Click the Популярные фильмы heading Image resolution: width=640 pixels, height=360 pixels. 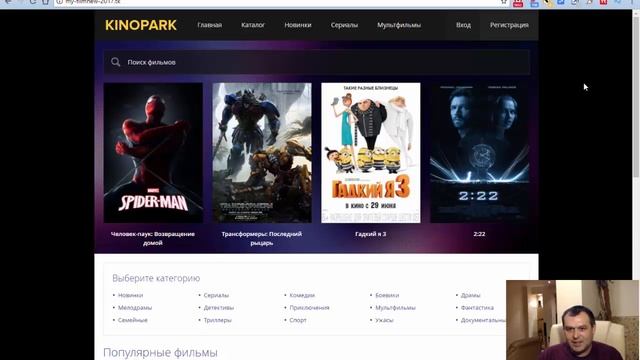click(160, 353)
